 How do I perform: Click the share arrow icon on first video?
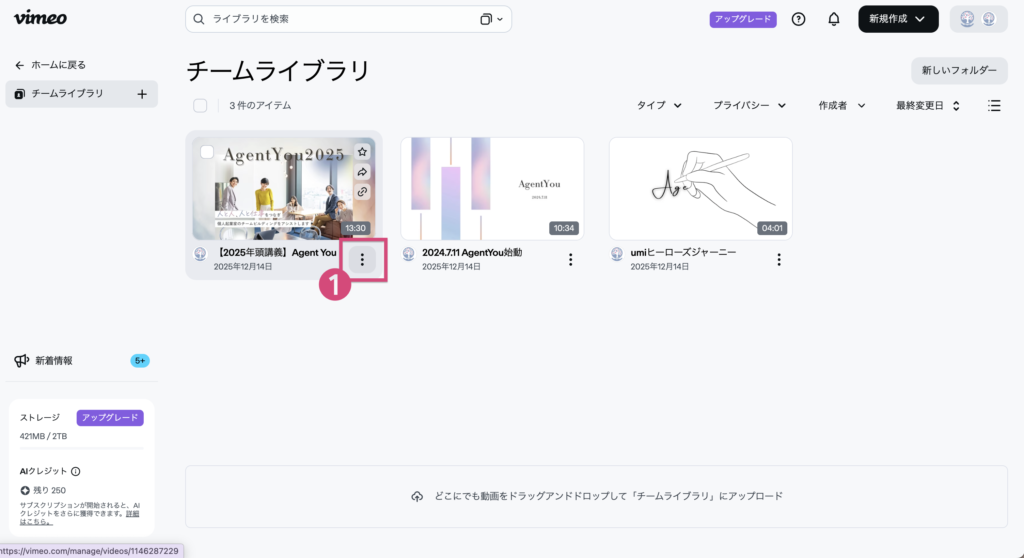pos(362,172)
